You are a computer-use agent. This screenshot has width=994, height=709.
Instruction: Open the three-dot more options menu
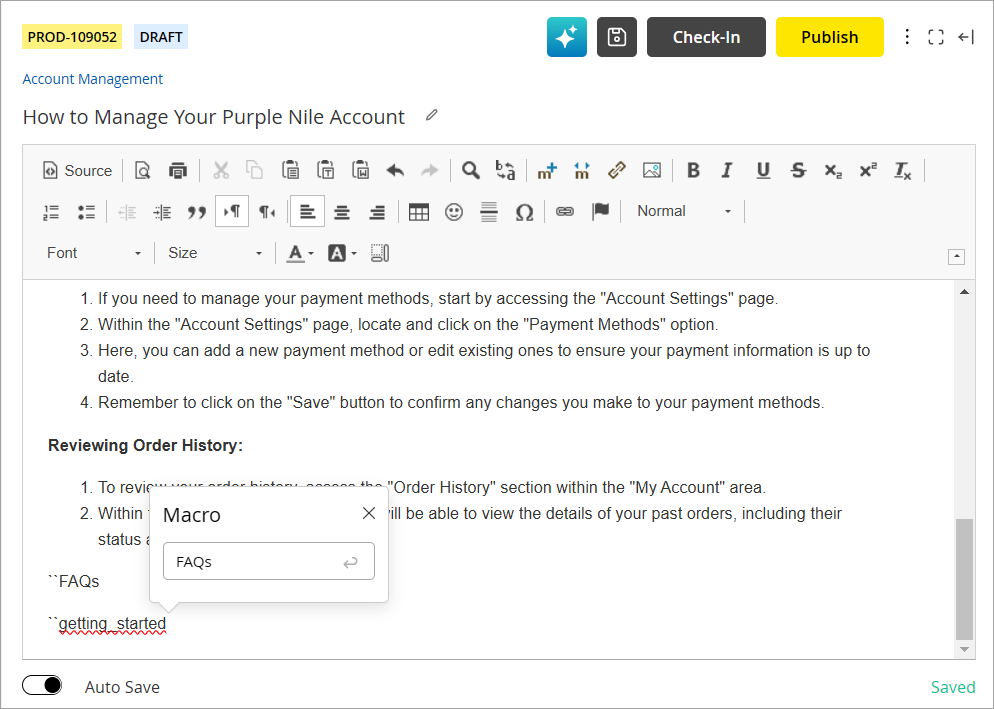(907, 37)
